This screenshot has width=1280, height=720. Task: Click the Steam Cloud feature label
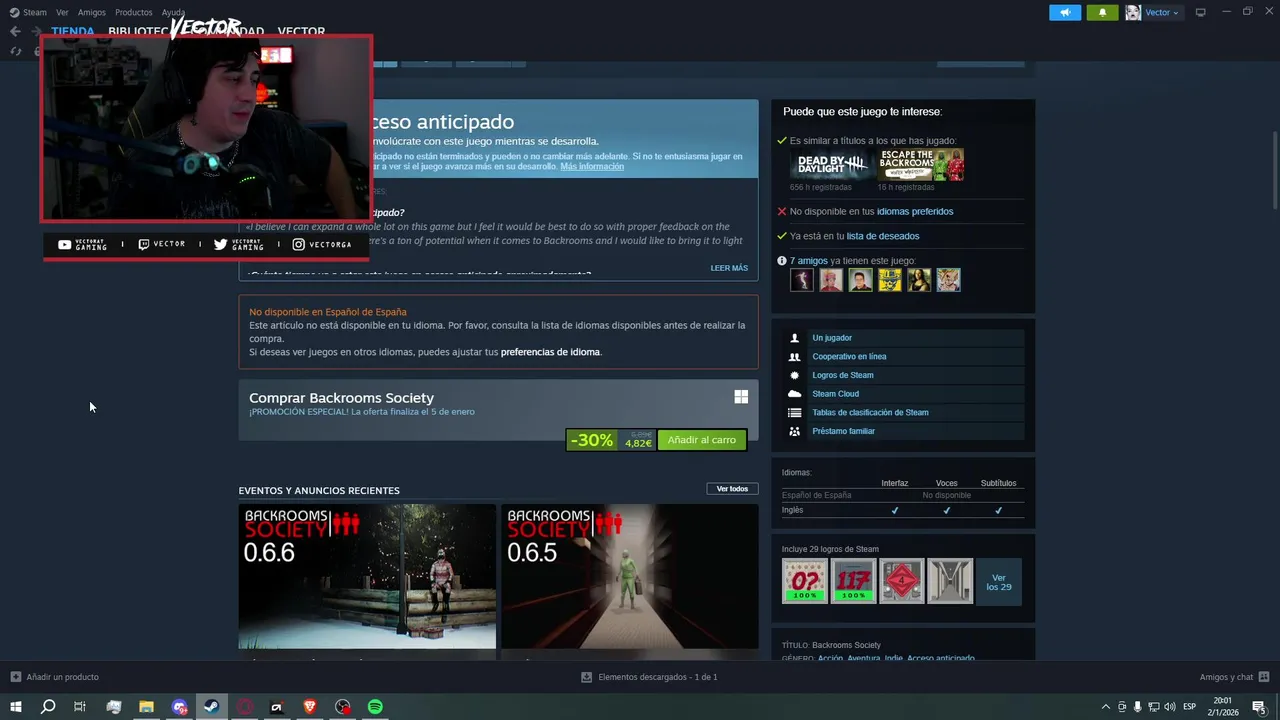(x=836, y=394)
